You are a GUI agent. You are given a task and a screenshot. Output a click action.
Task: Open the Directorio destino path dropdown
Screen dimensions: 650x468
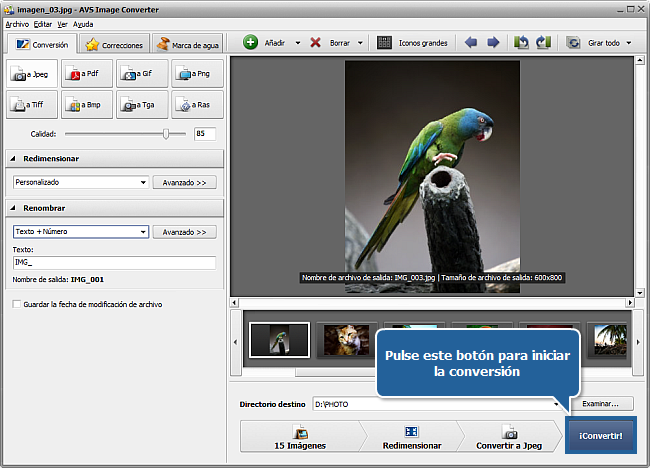(x=556, y=404)
